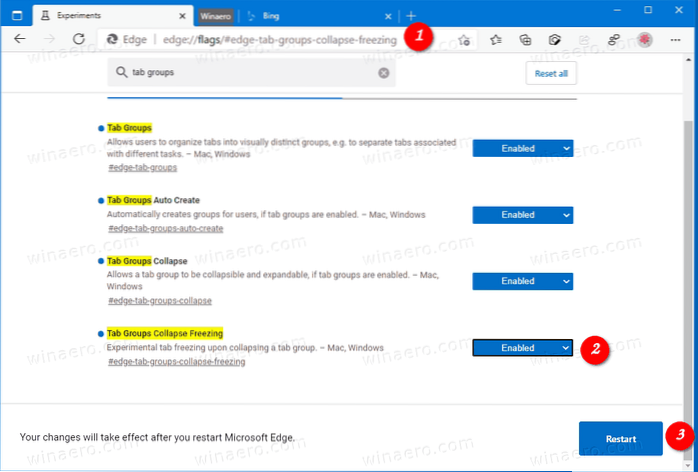Add this page to favorites via star icon

click(464, 40)
